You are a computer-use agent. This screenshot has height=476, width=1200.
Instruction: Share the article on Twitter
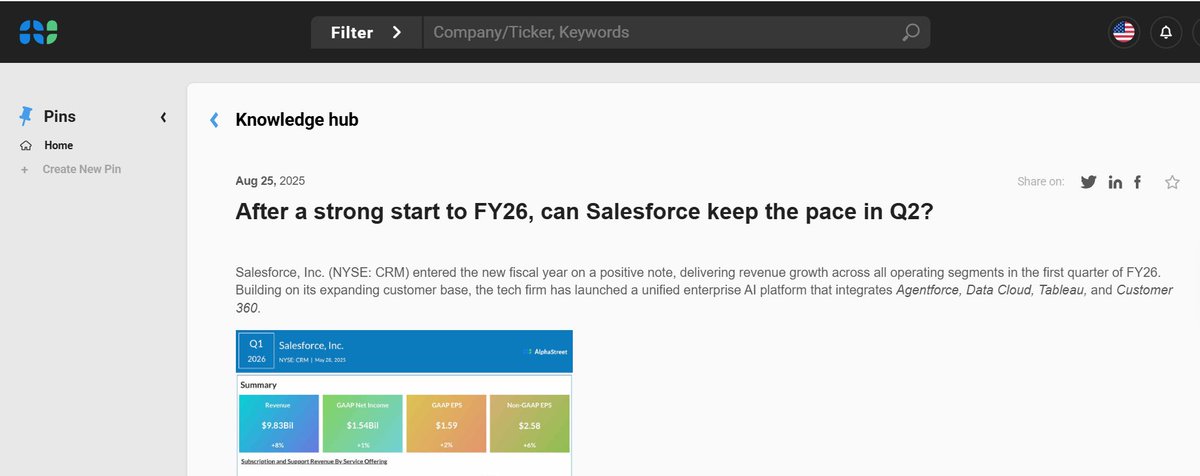1089,182
